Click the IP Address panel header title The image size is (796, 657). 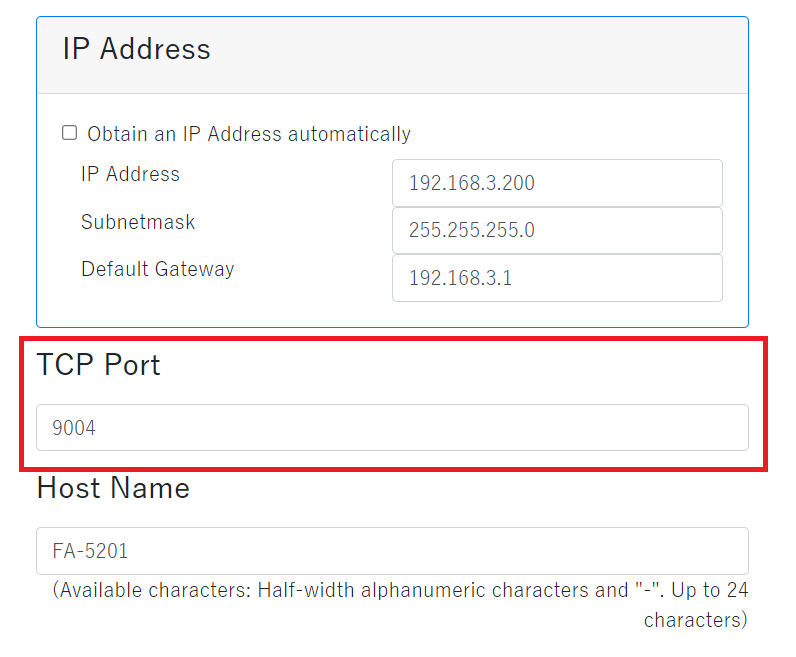[x=136, y=50]
